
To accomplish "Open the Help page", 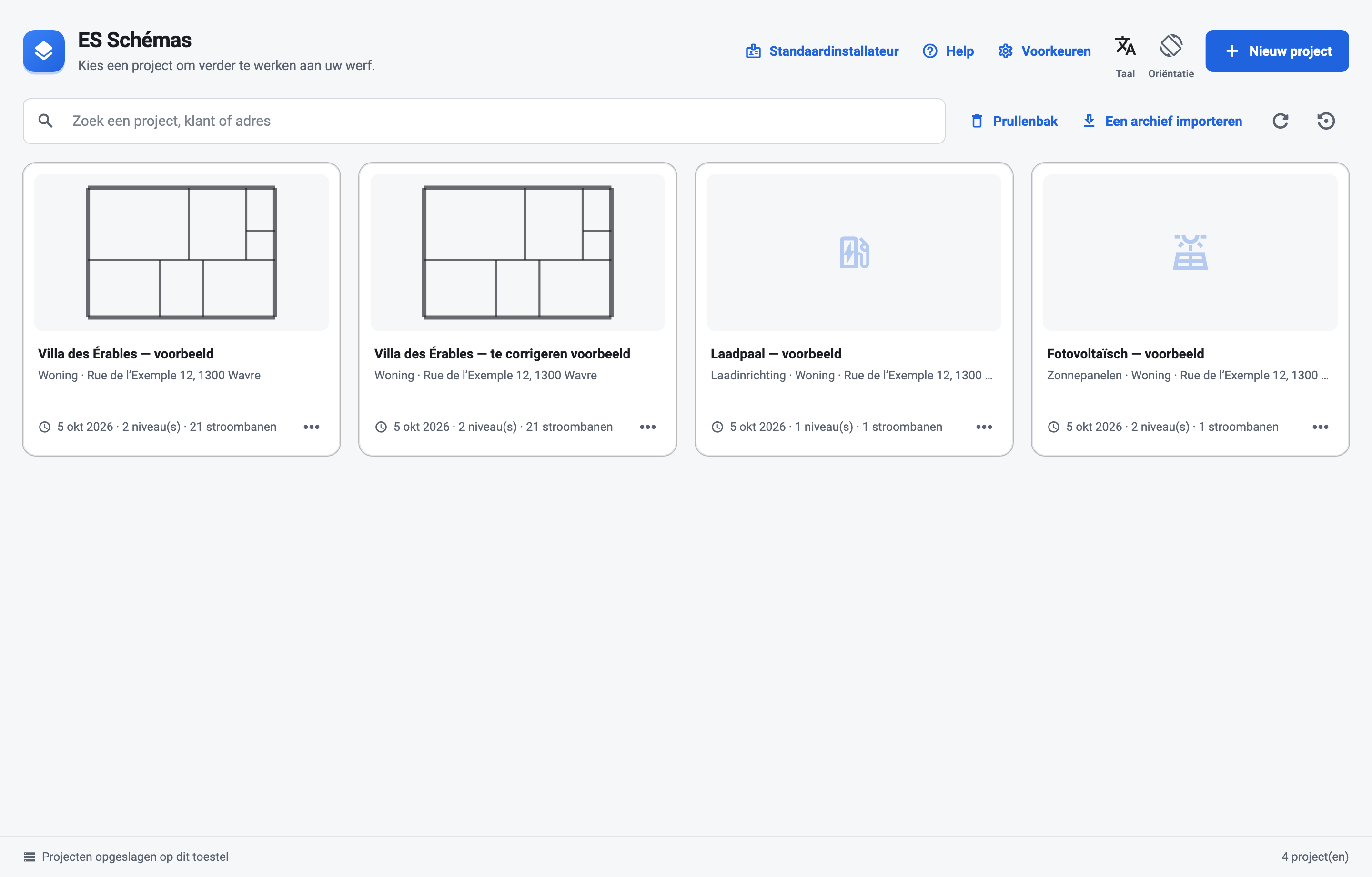I will point(948,51).
